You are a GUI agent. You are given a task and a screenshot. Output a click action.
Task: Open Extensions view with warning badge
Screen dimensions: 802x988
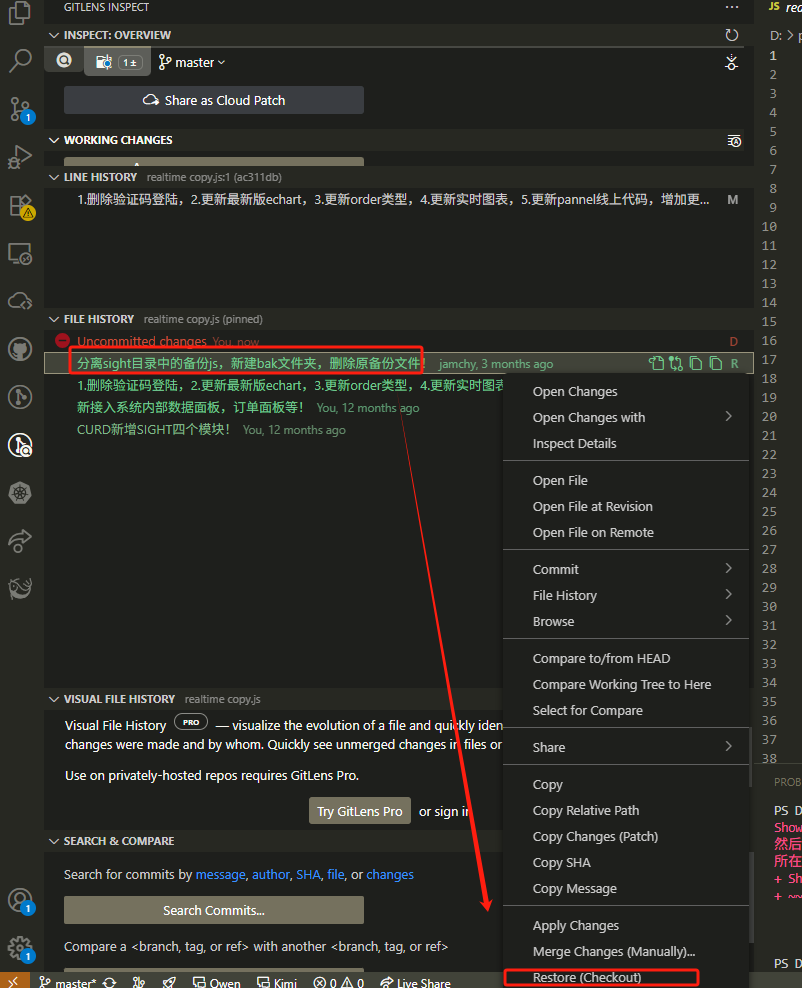[20, 206]
